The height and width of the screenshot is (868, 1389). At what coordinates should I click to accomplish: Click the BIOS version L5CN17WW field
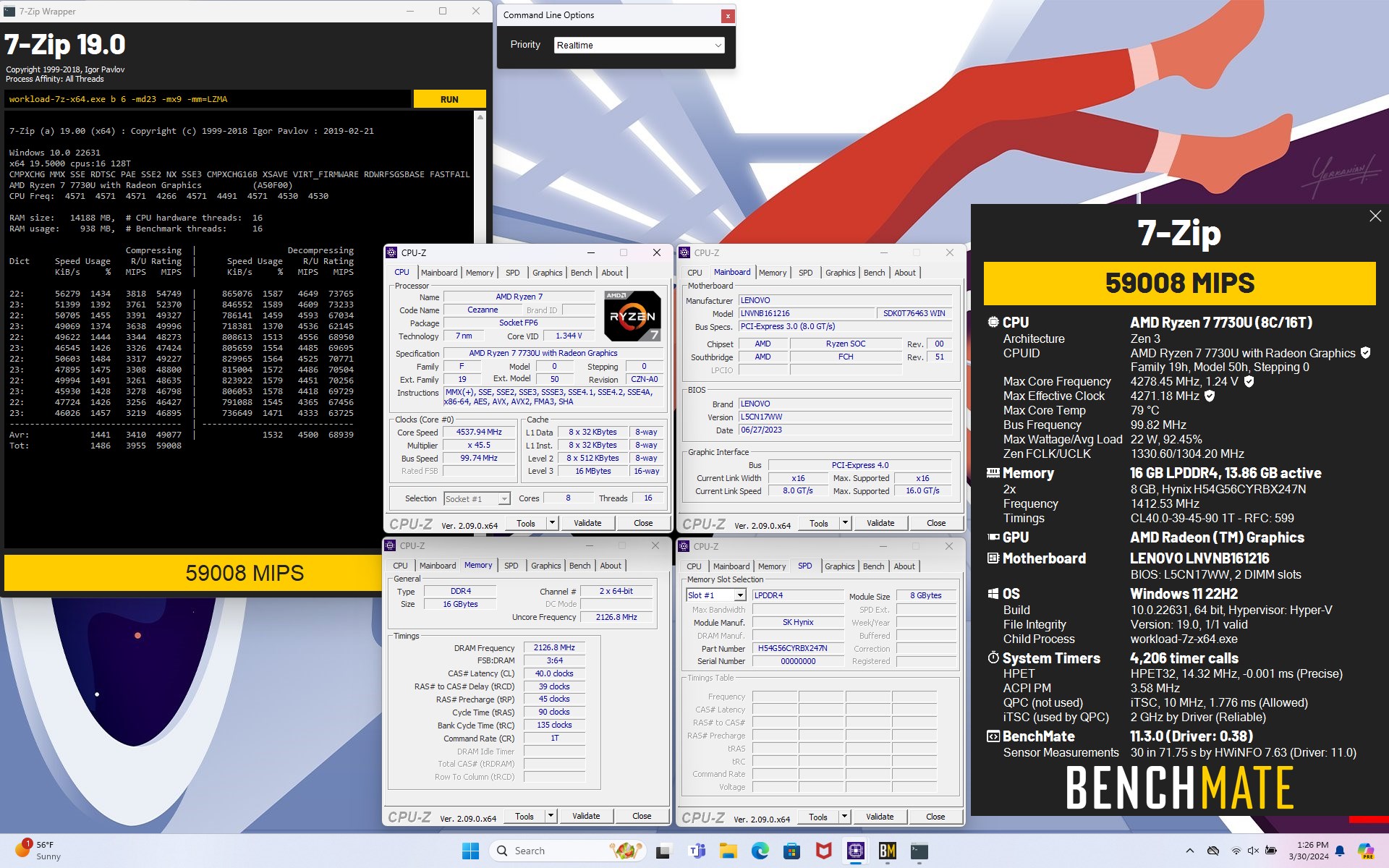(845, 417)
